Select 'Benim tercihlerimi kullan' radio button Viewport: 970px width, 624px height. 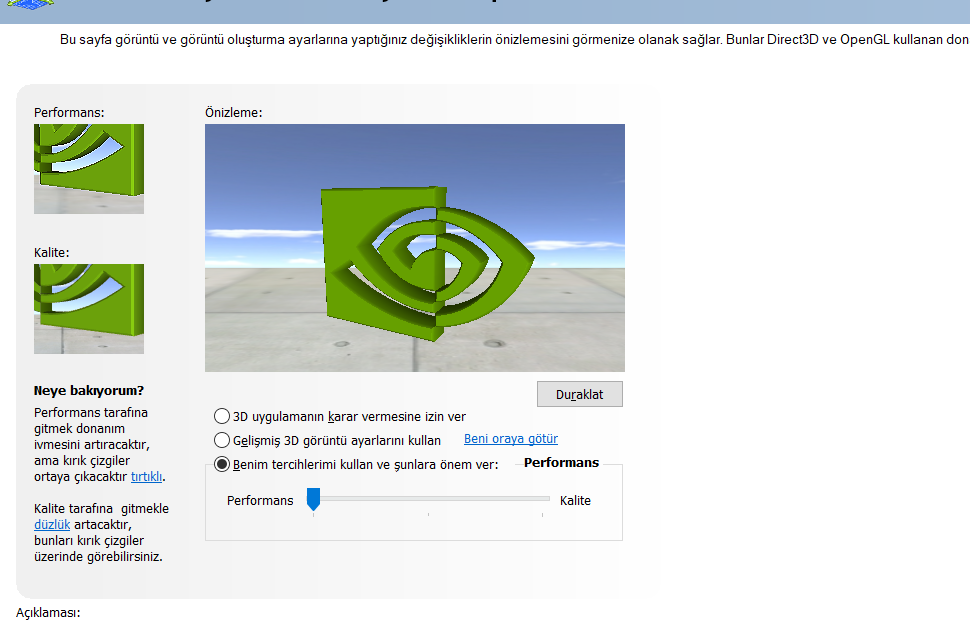tap(221, 464)
